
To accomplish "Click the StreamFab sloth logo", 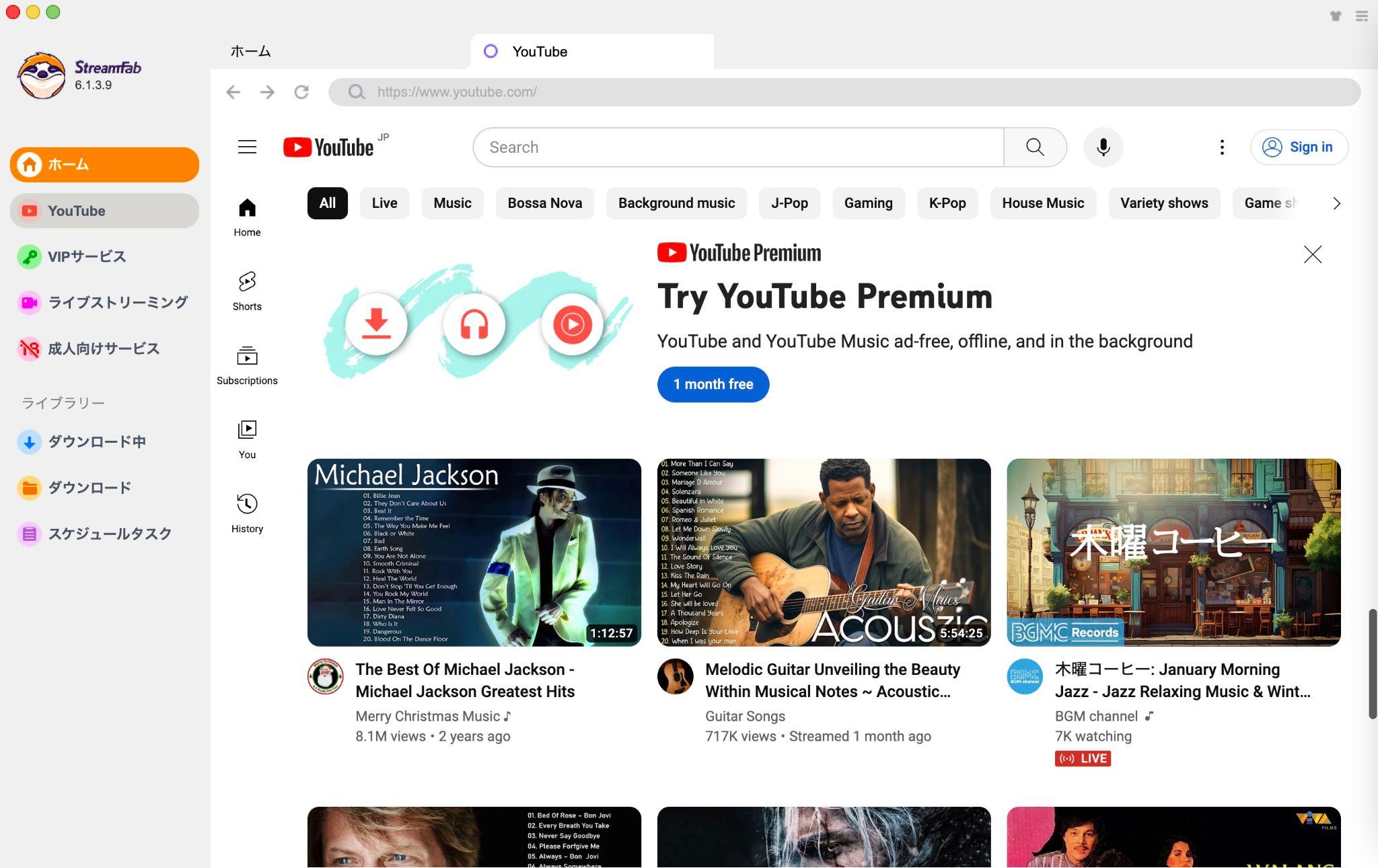I will click(42, 75).
